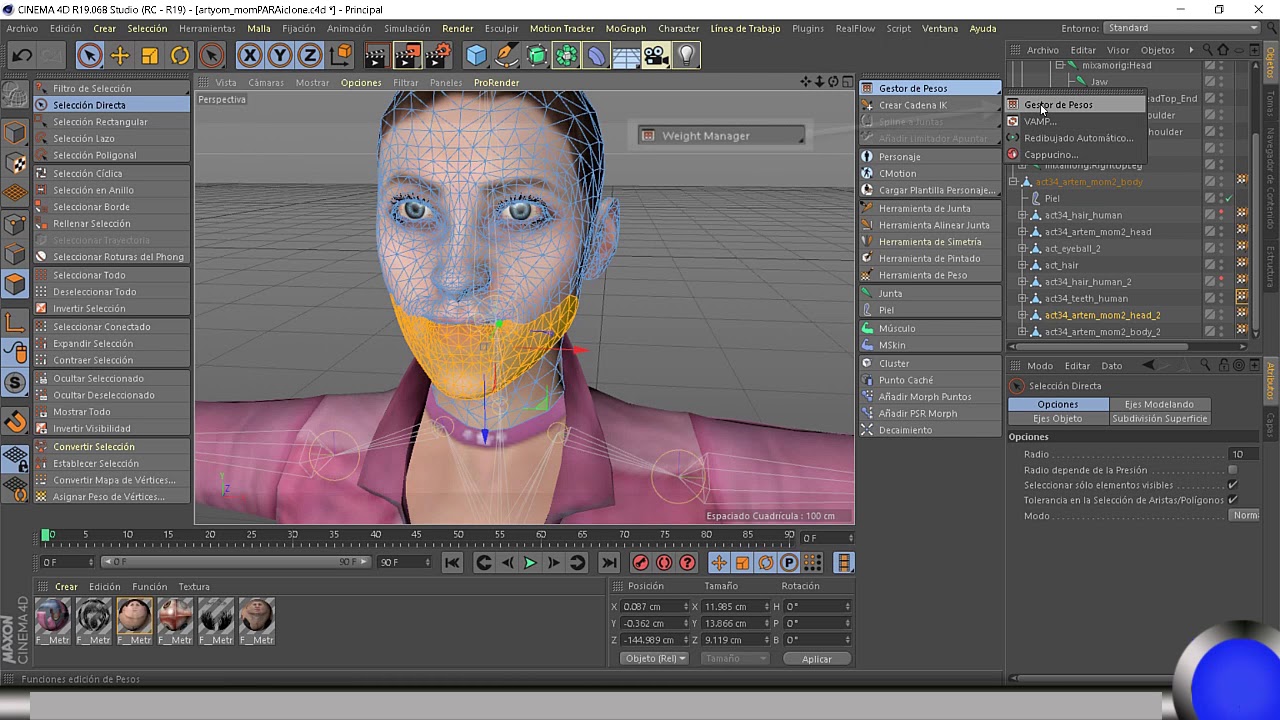The image size is (1280, 720).
Task: Click the green MoGraph cloner icon
Action: click(566, 56)
